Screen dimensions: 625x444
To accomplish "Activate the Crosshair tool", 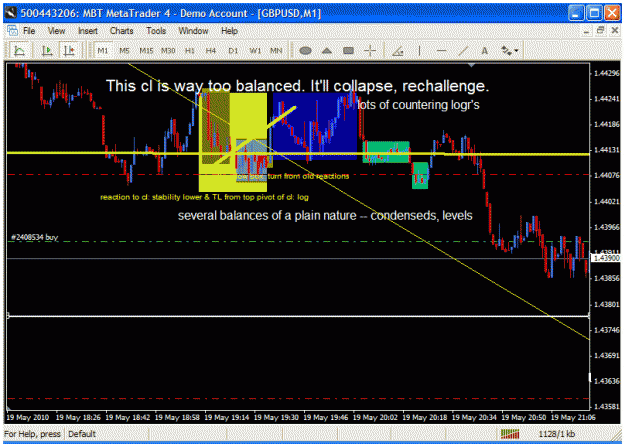I will 370,51.
